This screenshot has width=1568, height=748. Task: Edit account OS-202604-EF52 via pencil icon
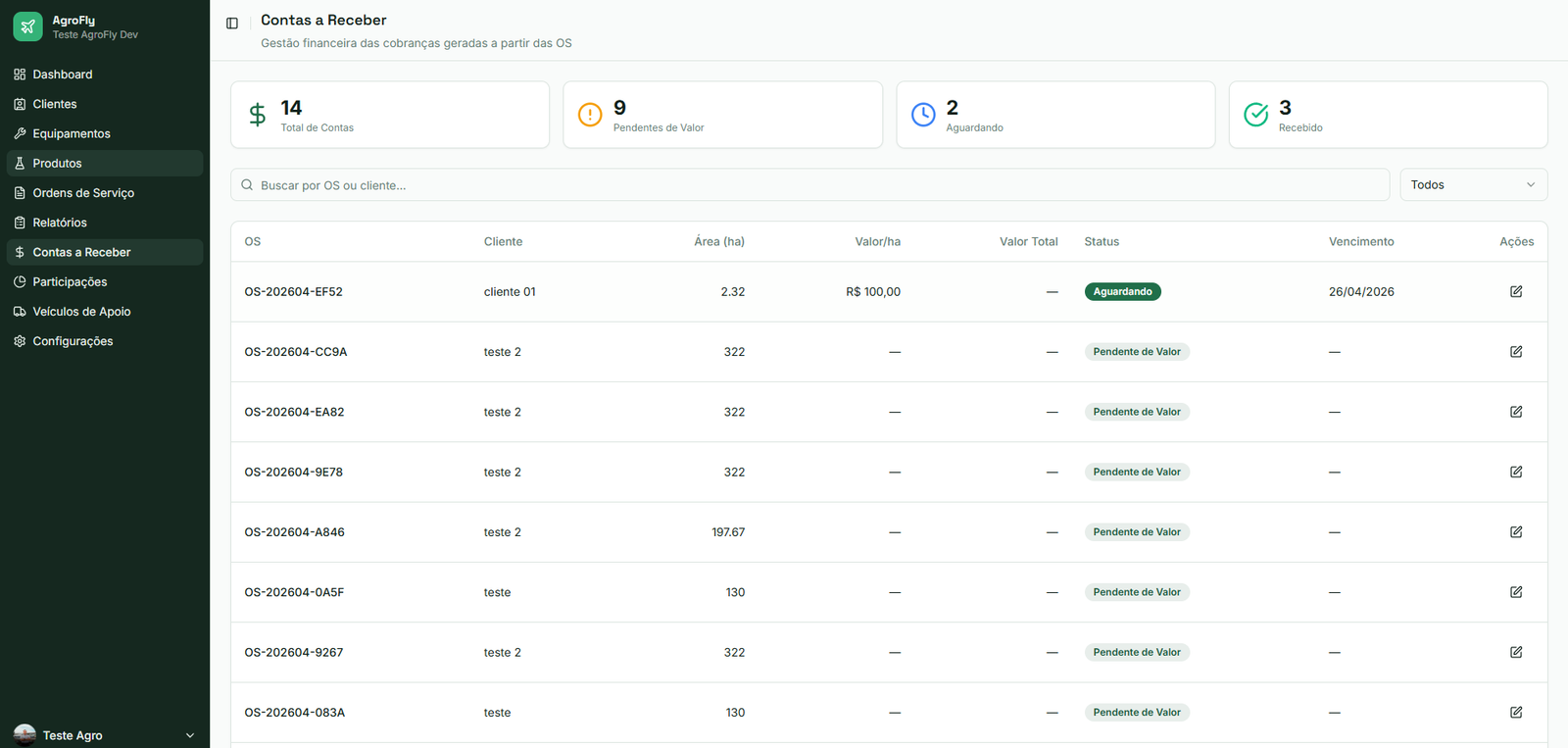[x=1516, y=291]
